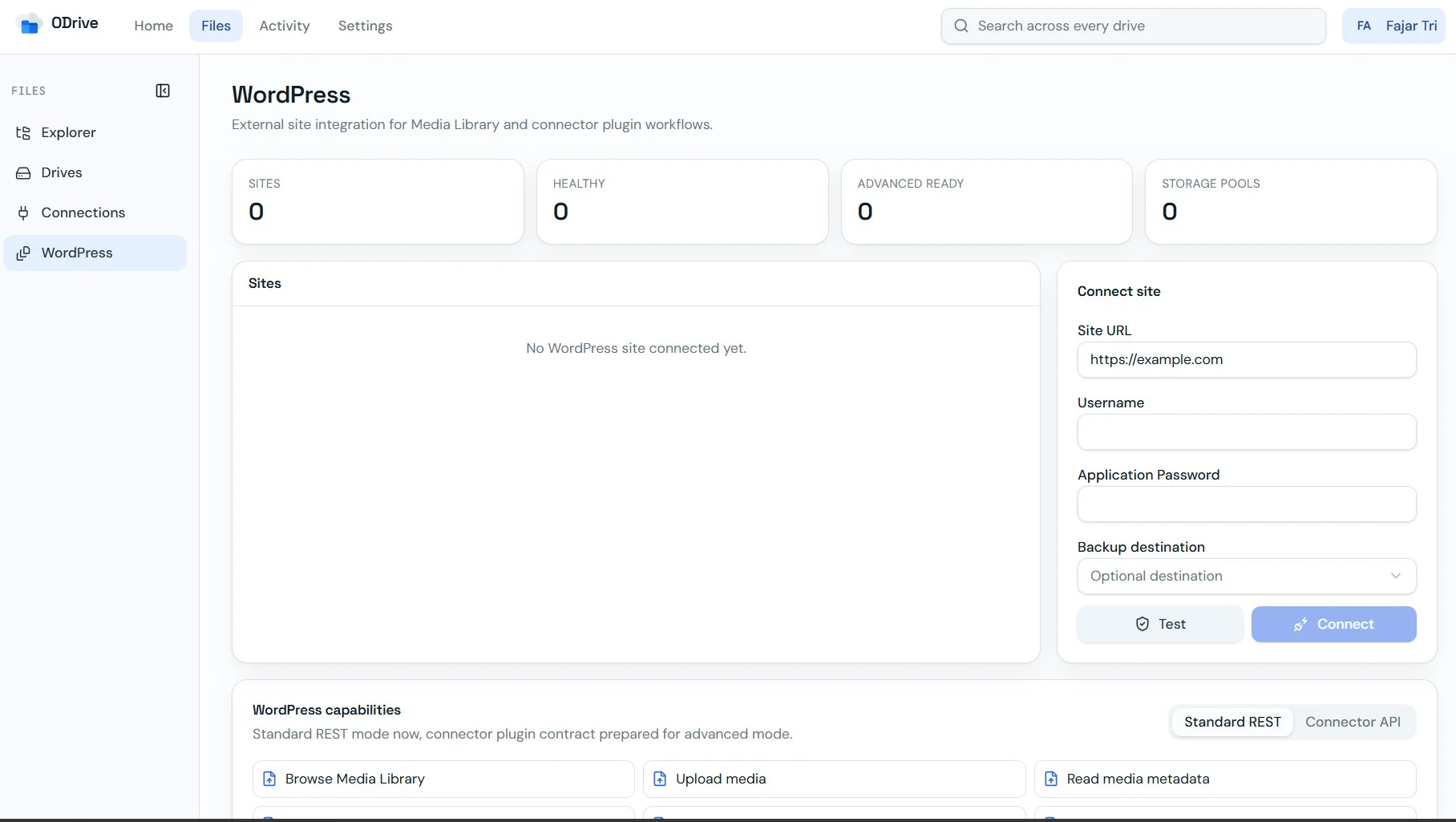Click the Browse Media Library capability
The image size is (1456, 822).
pos(443,779)
